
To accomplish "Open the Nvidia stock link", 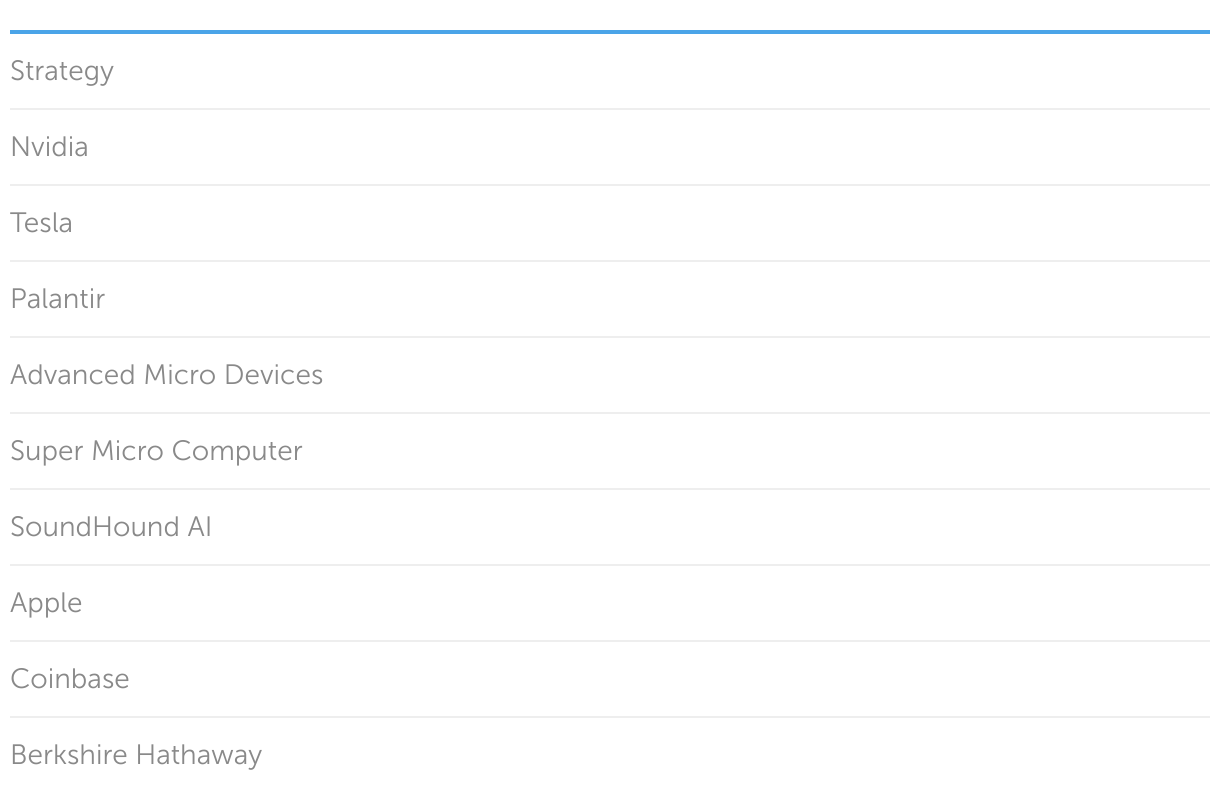I will click(49, 147).
